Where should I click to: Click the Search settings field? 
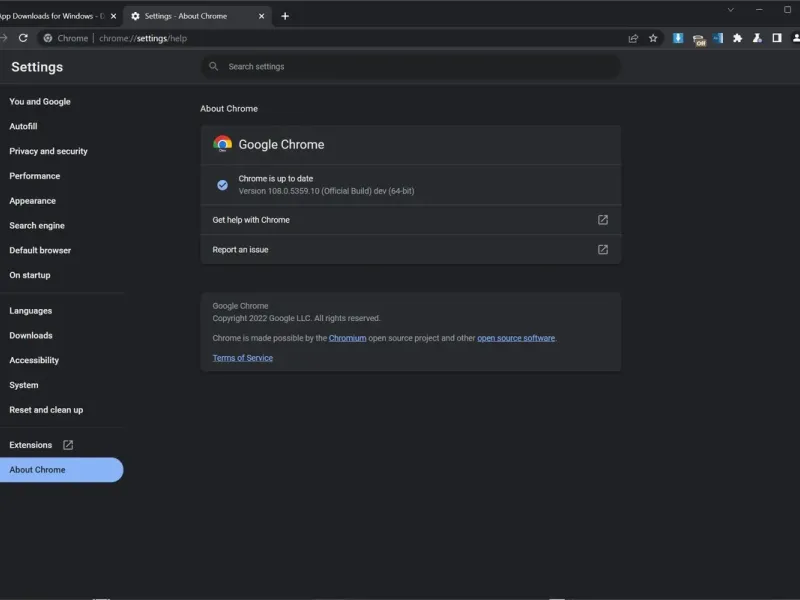[411, 66]
